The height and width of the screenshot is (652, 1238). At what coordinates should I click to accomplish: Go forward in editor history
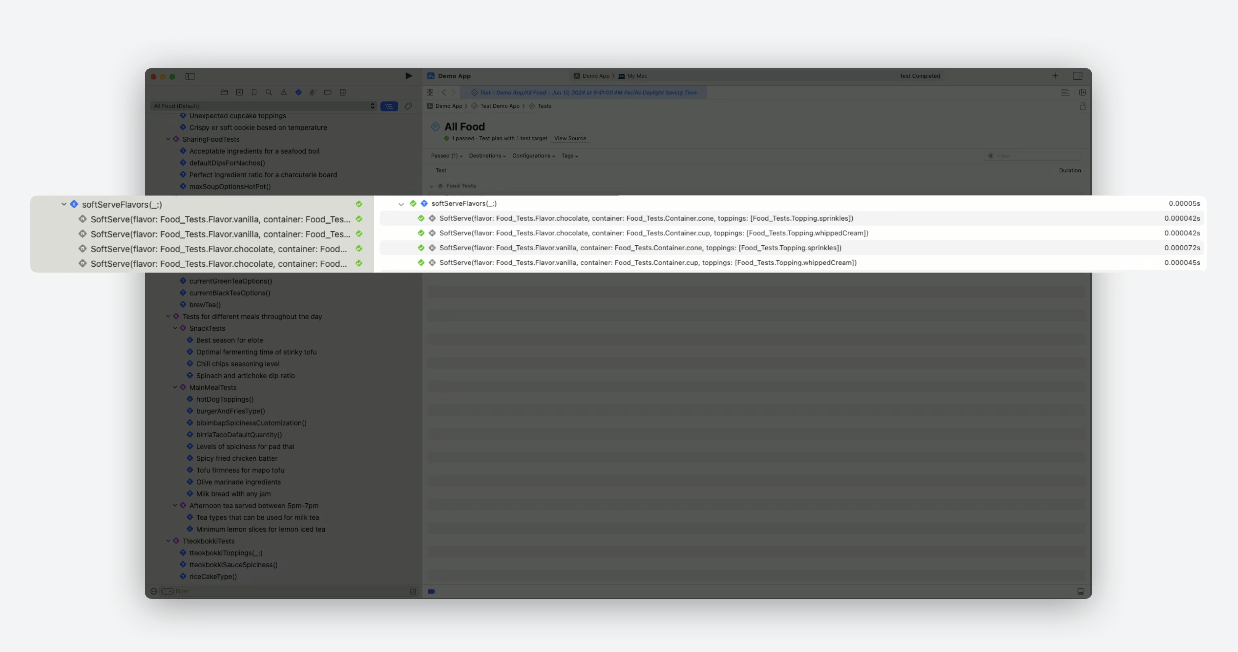(455, 92)
